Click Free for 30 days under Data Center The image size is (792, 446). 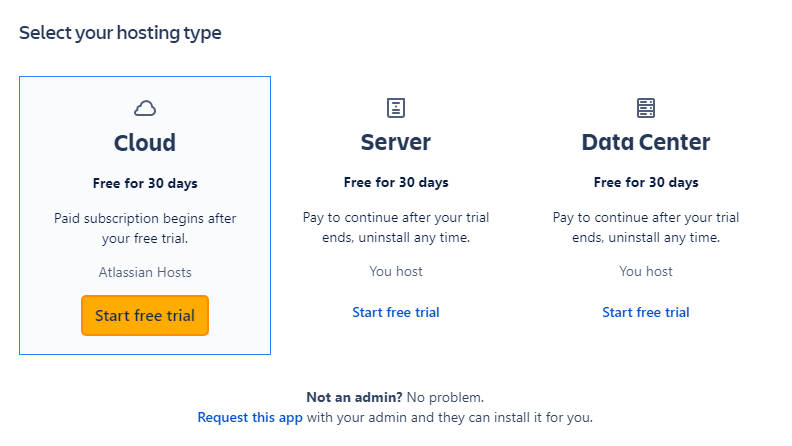click(646, 183)
